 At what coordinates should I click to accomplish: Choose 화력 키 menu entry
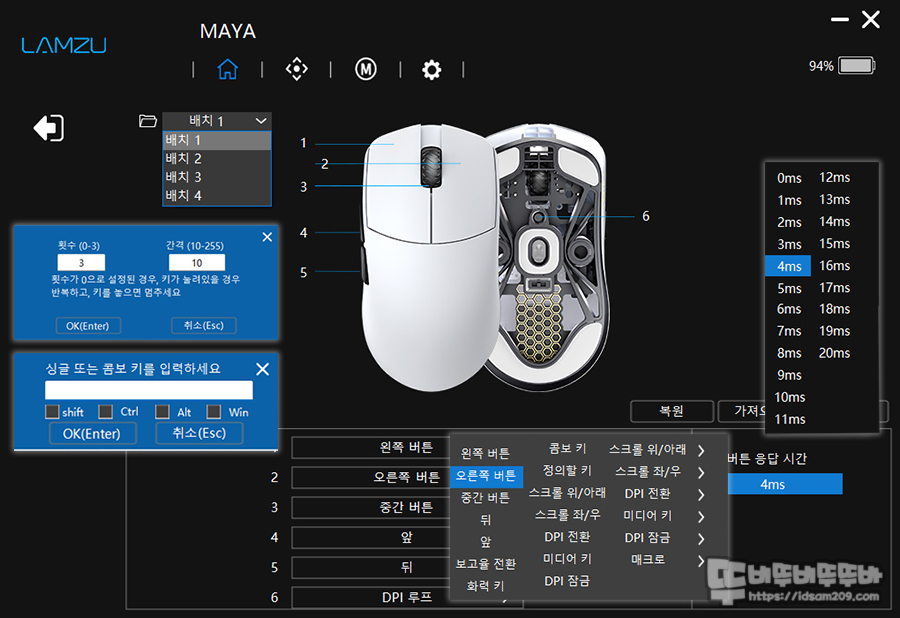point(486,586)
